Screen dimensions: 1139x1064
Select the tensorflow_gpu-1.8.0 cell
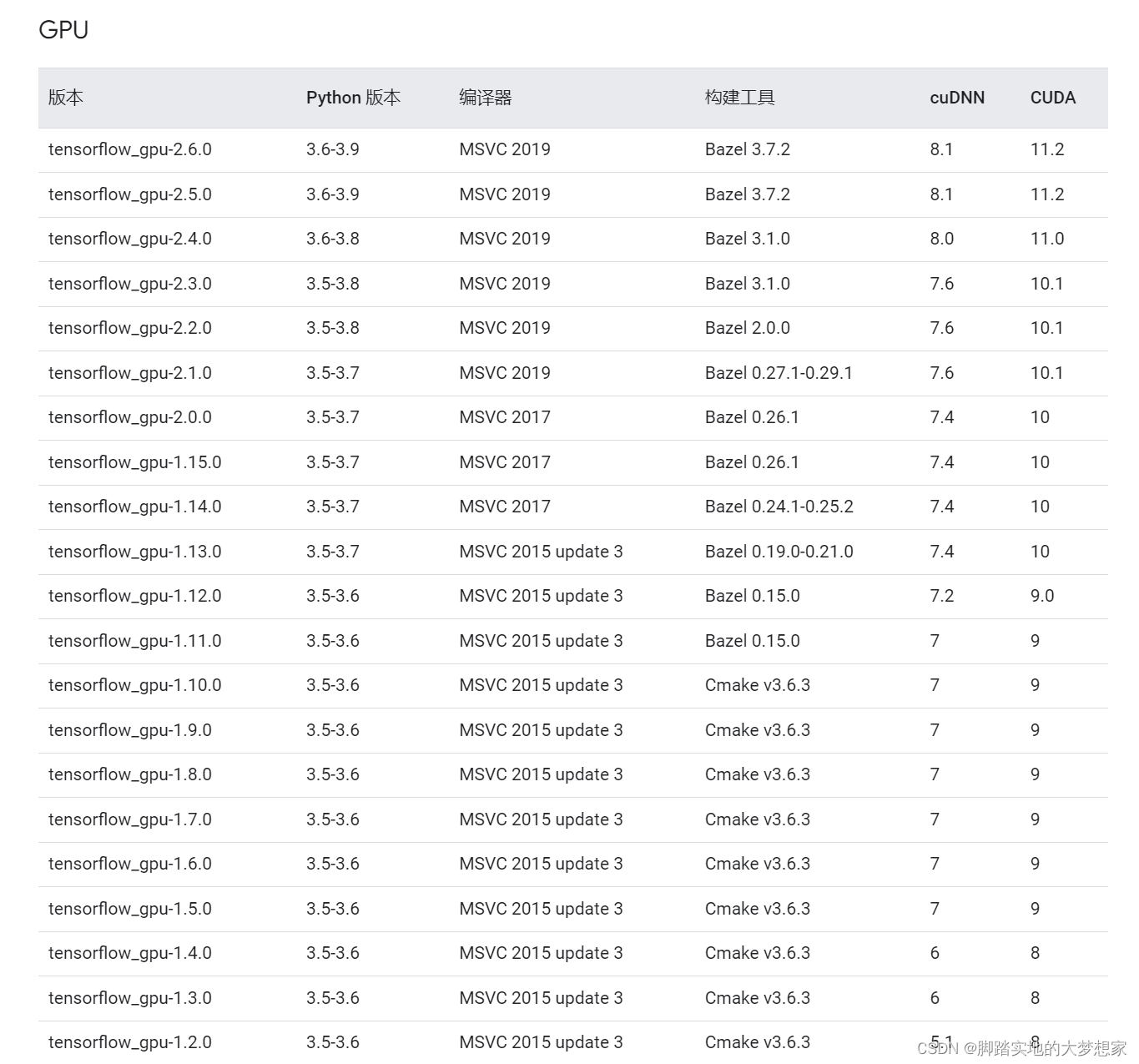click(x=130, y=774)
